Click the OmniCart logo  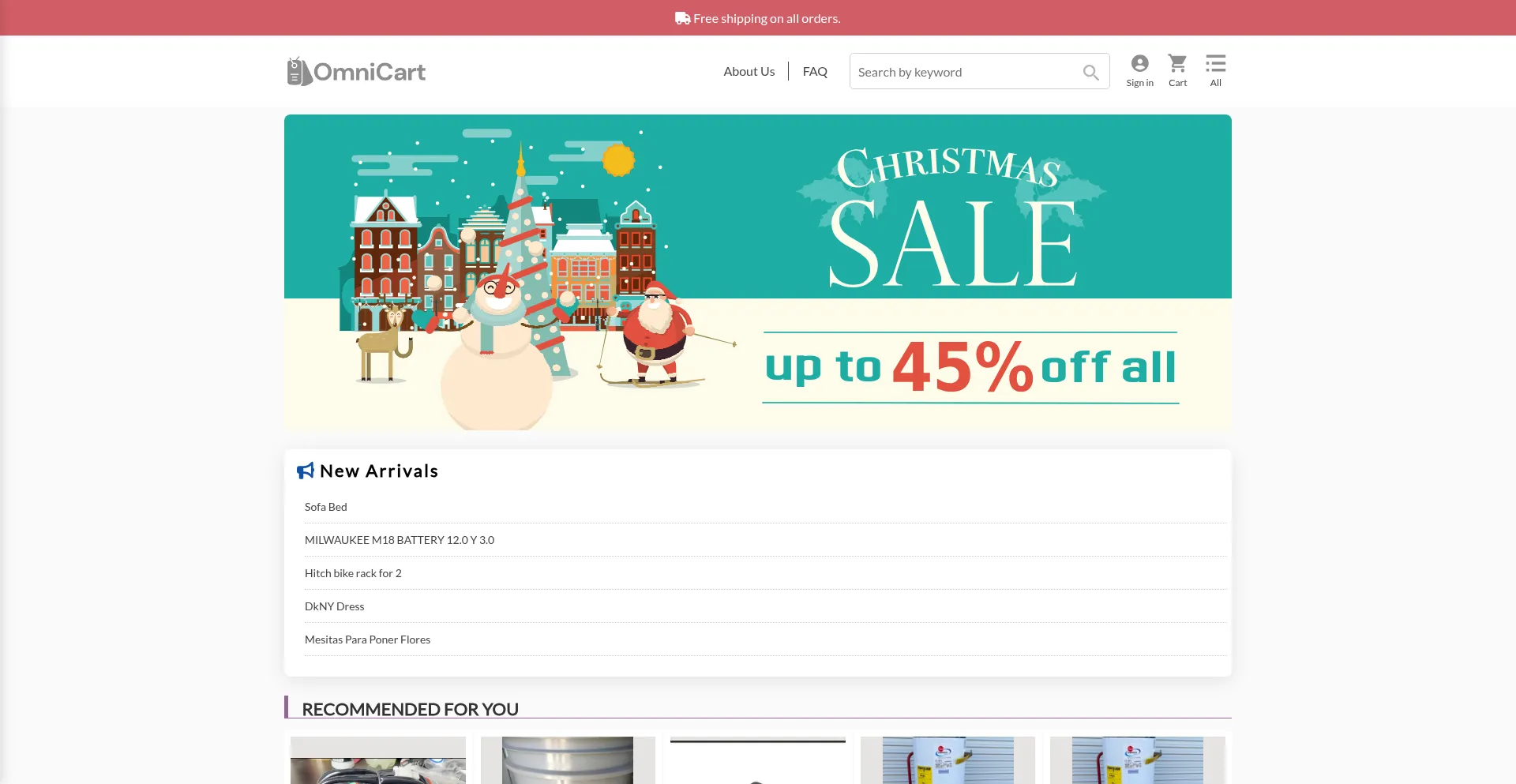pos(356,71)
